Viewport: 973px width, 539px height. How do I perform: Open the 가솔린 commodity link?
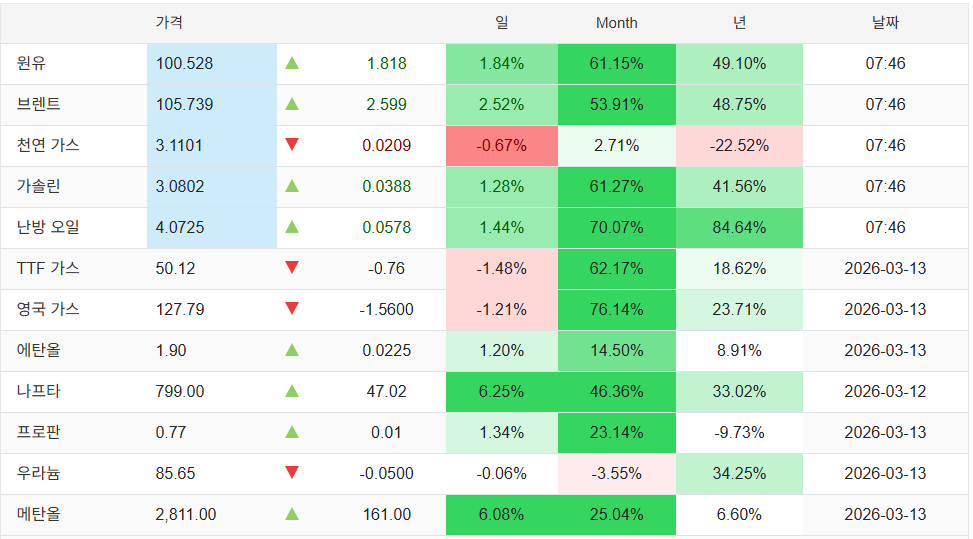point(39,186)
